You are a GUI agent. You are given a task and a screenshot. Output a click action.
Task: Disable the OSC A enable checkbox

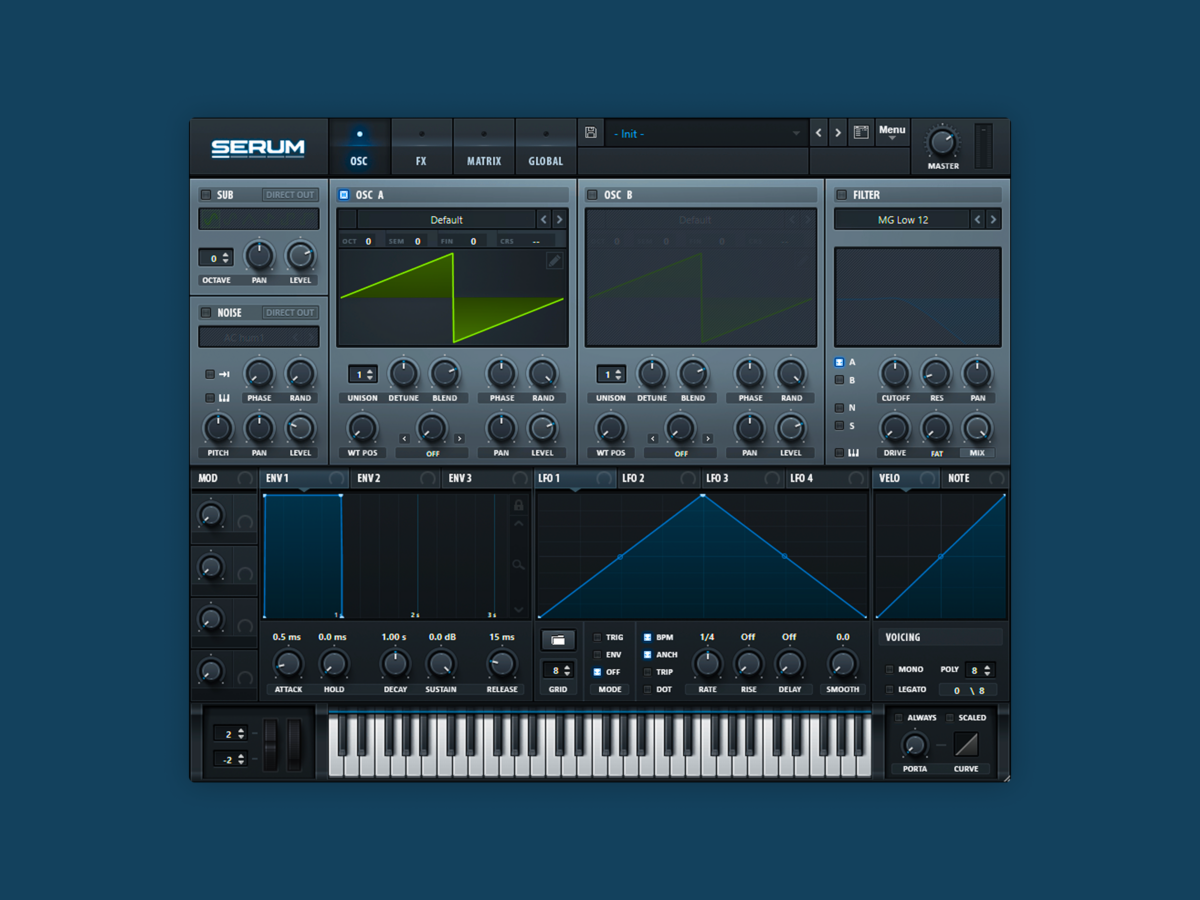point(344,195)
